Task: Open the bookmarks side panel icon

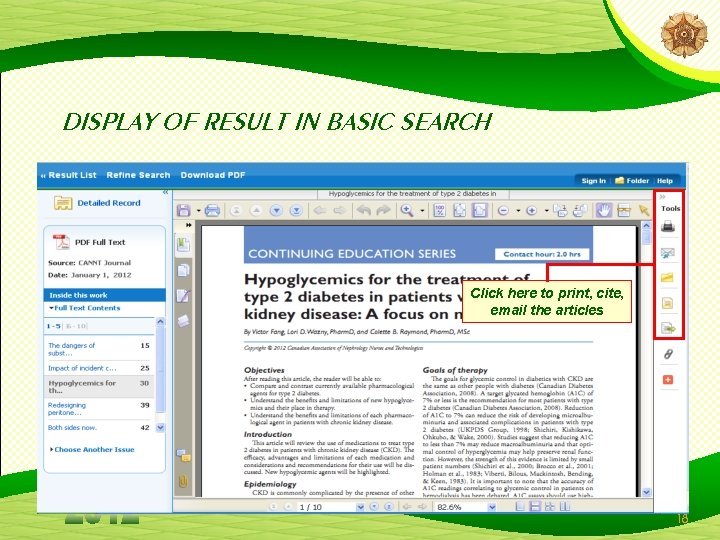Action: (183, 244)
